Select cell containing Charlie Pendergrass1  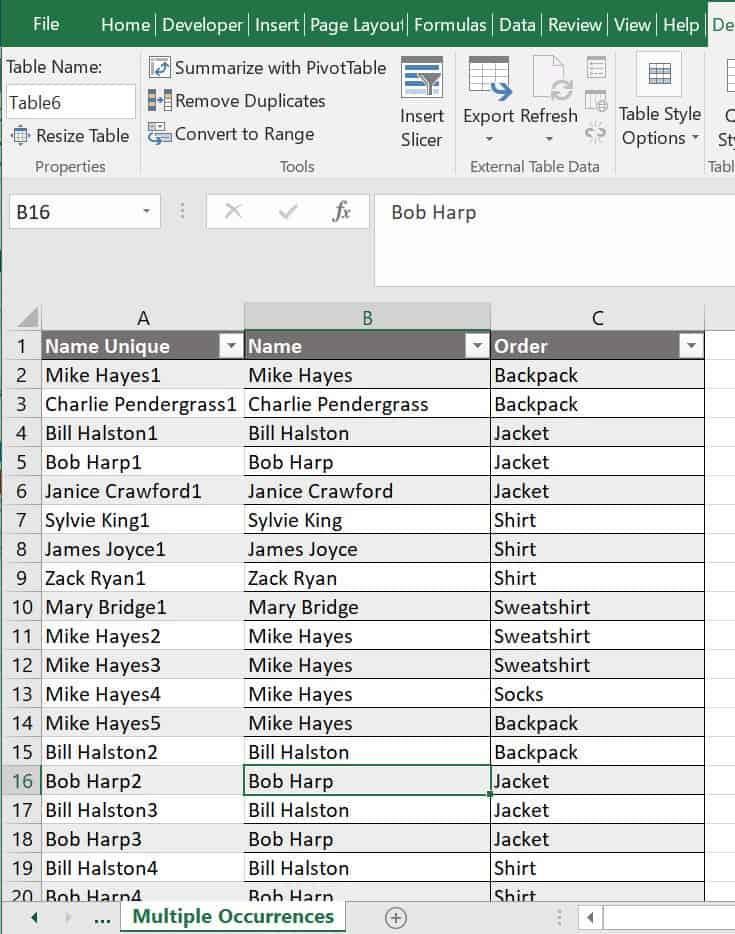[x=141, y=404]
